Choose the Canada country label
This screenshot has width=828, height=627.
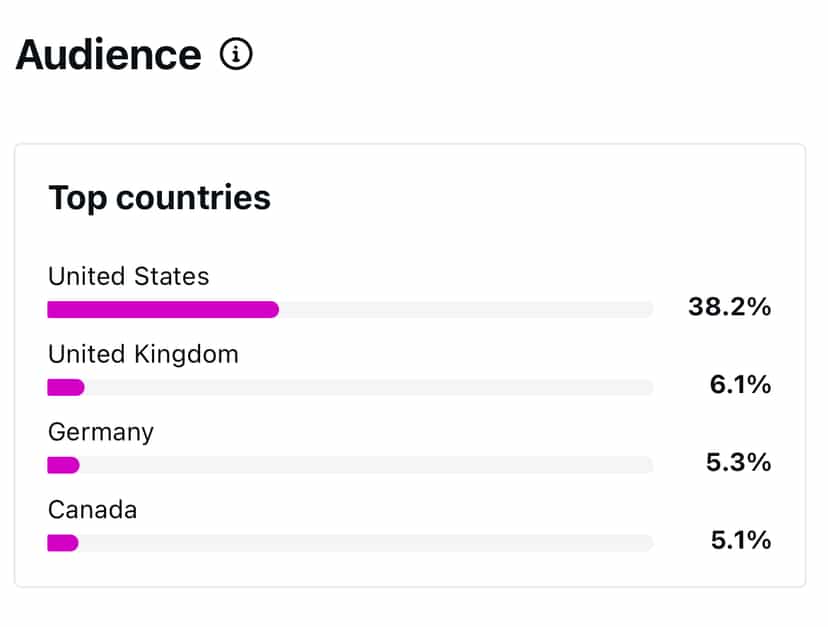coord(93,510)
